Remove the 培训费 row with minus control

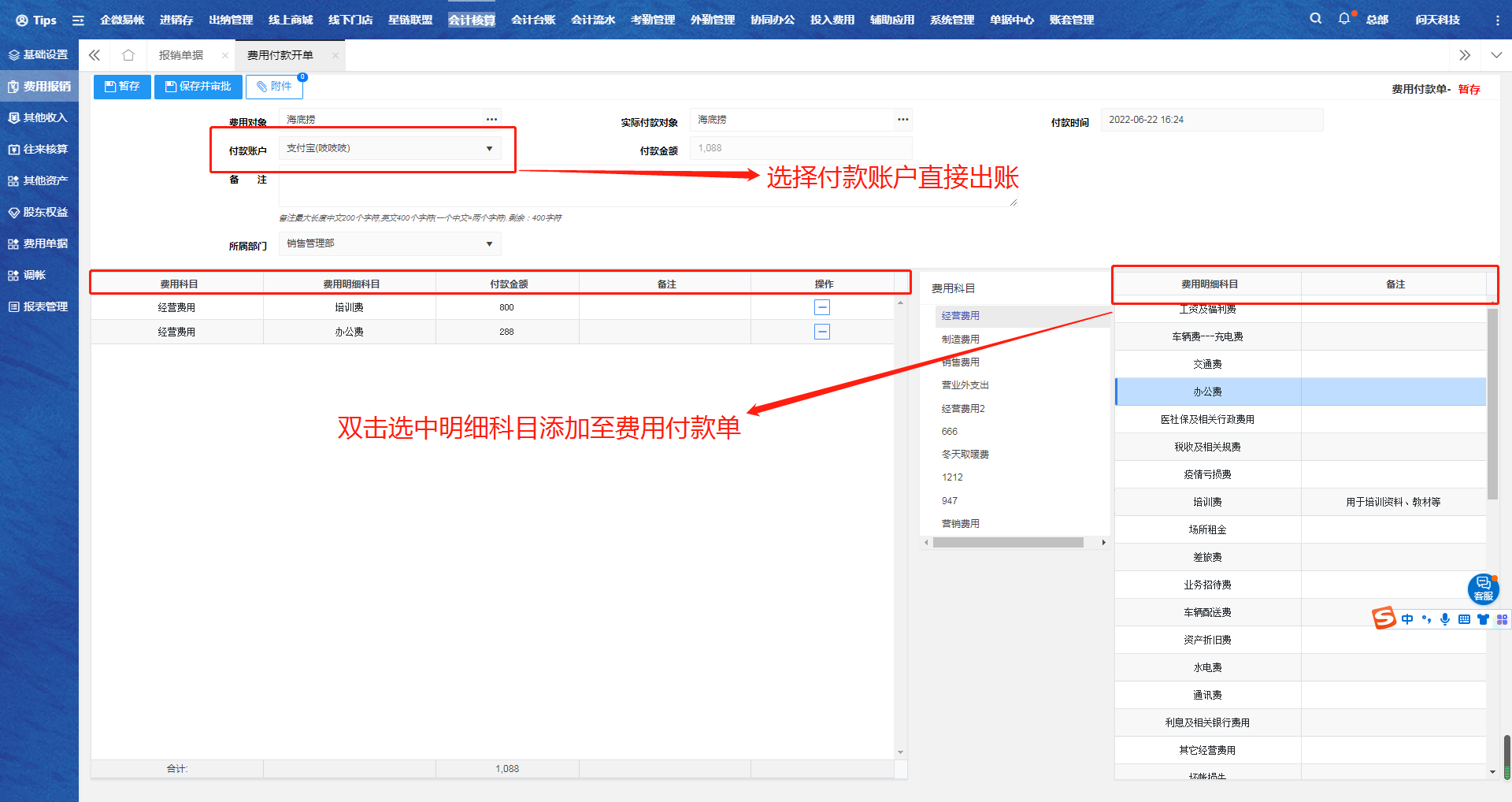821,306
